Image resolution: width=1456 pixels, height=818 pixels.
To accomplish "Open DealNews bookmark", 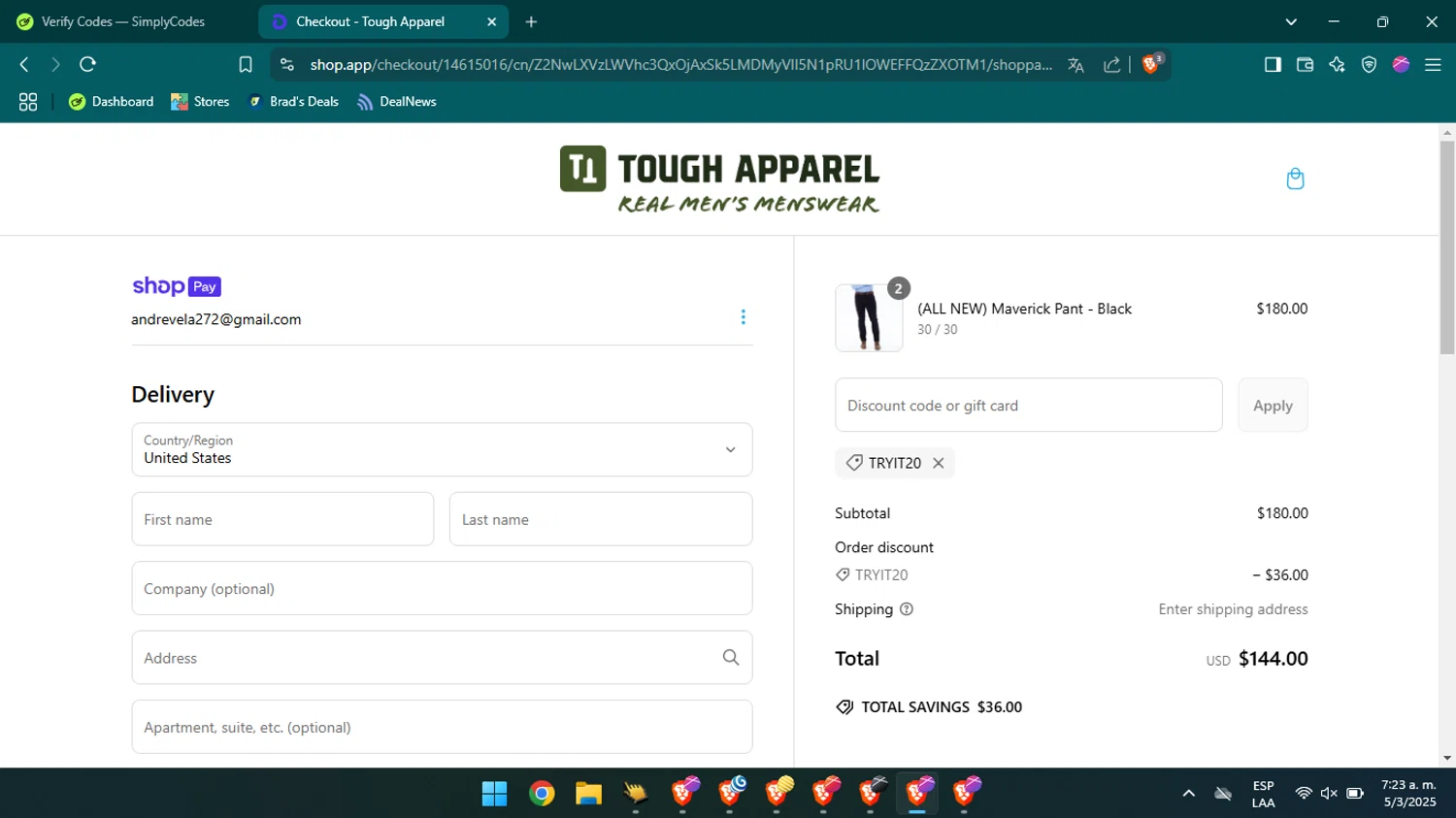I will pos(396,102).
